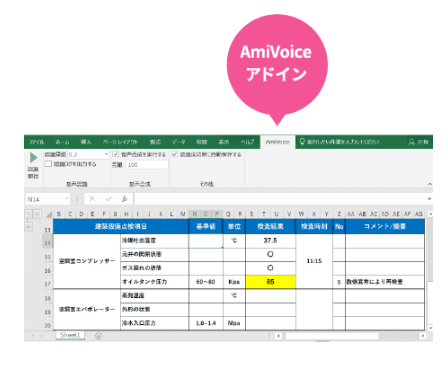Click the 基準値 header cell
This screenshot has height=376, width=448.
pyautogui.click(x=206, y=227)
